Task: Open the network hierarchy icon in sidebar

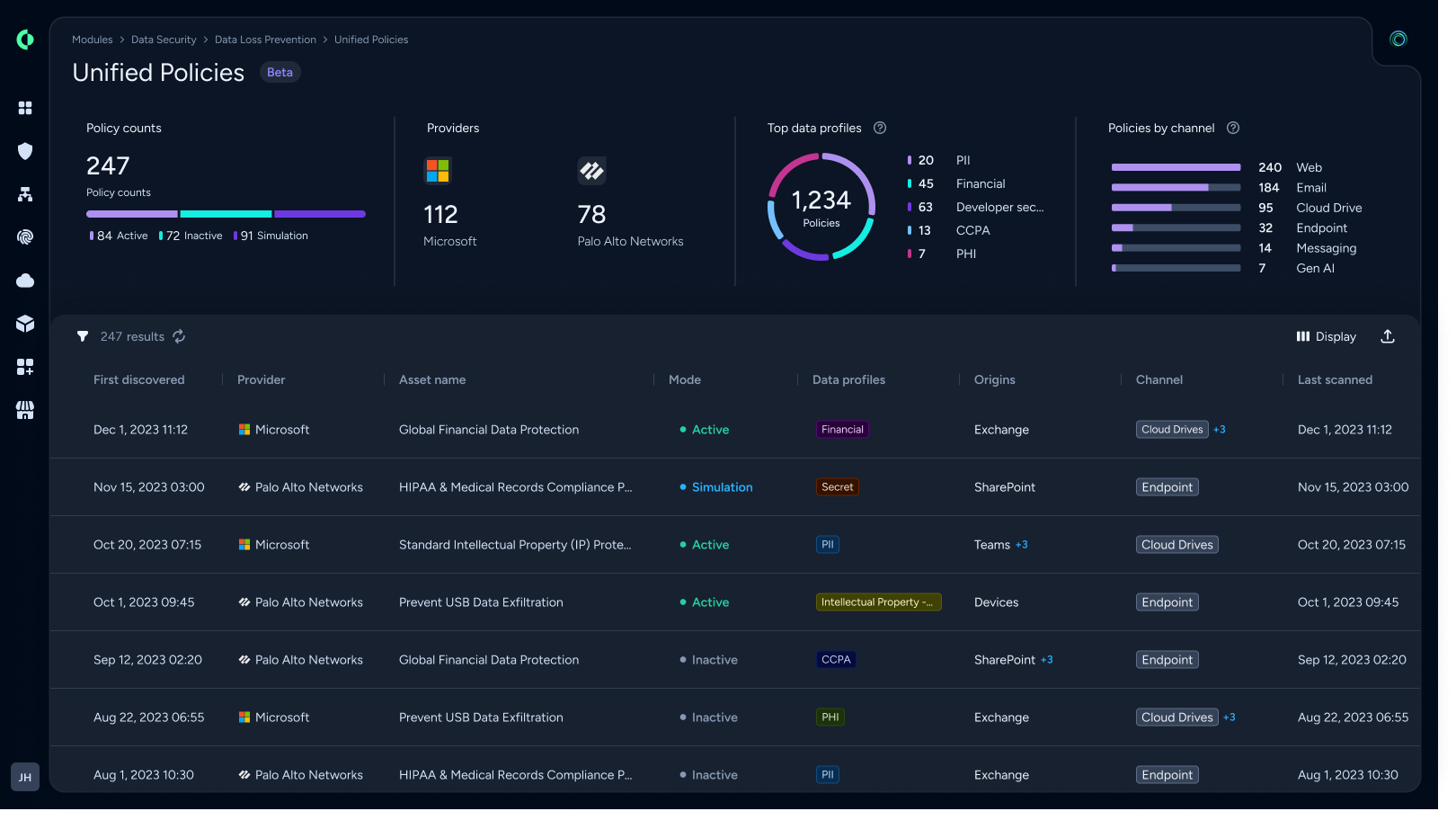Action: click(x=25, y=196)
